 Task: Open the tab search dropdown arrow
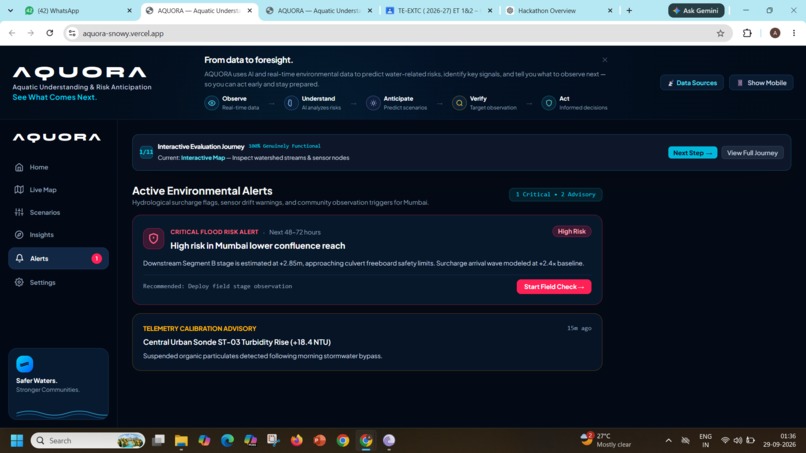[10, 10]
